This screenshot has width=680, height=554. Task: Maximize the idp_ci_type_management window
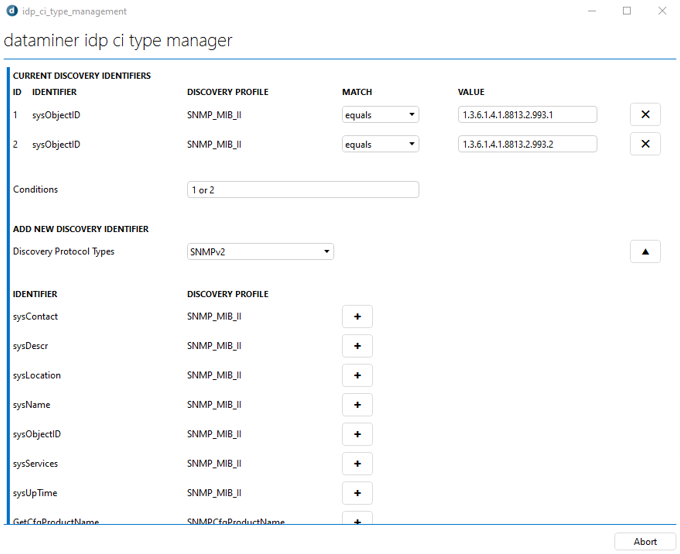coord(627,11)
